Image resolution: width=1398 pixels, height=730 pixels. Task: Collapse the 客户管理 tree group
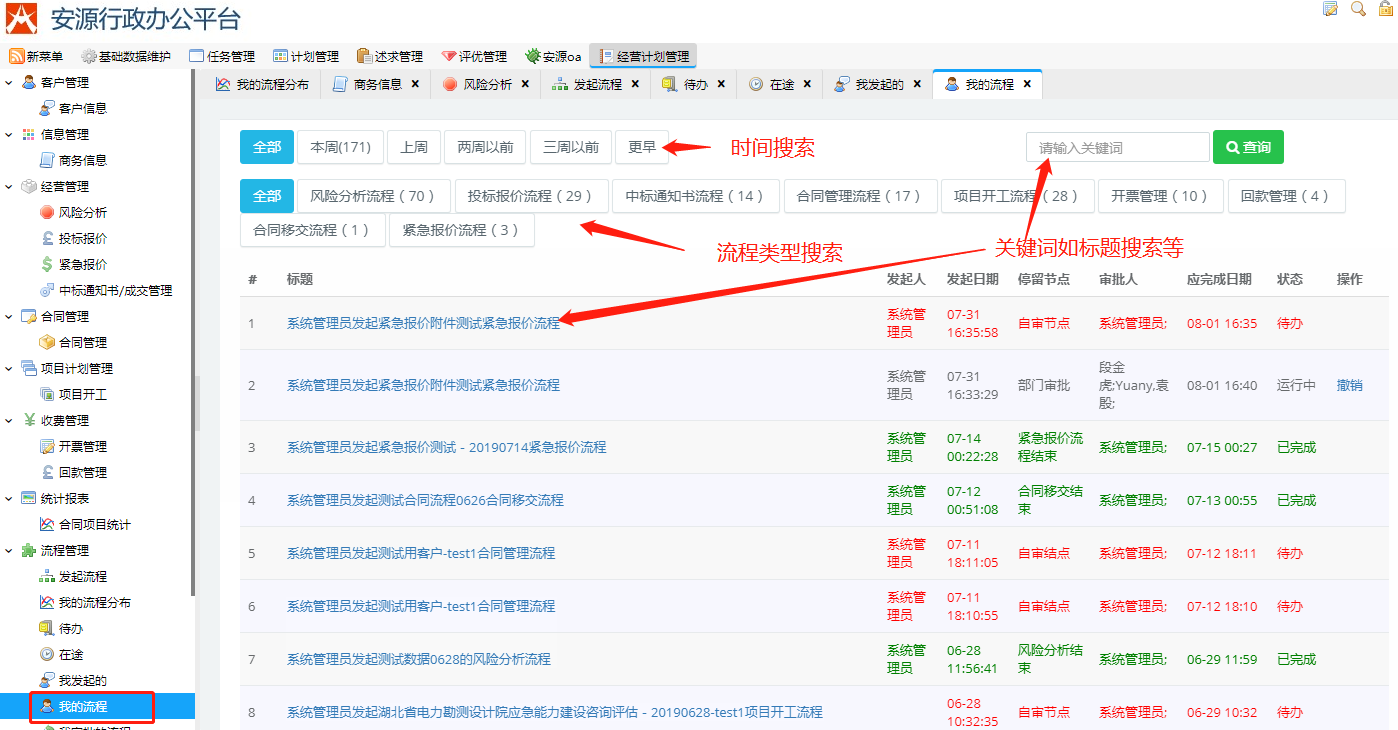[9, 82]
